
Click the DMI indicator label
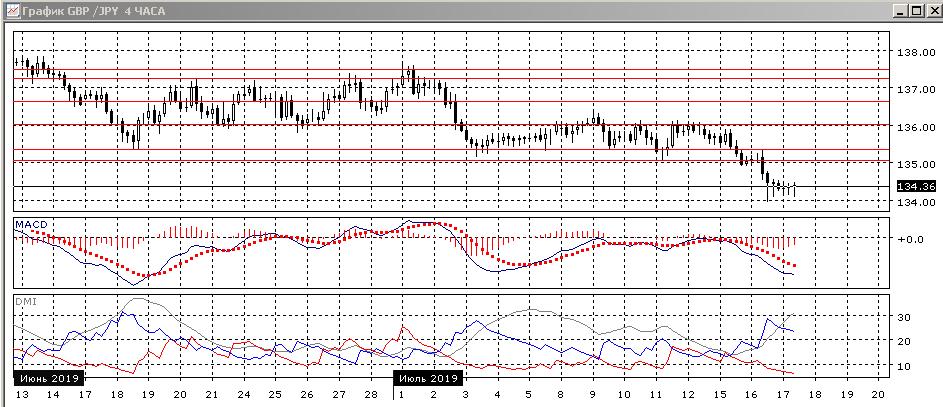pyautogui.click(x=24, y=301)
